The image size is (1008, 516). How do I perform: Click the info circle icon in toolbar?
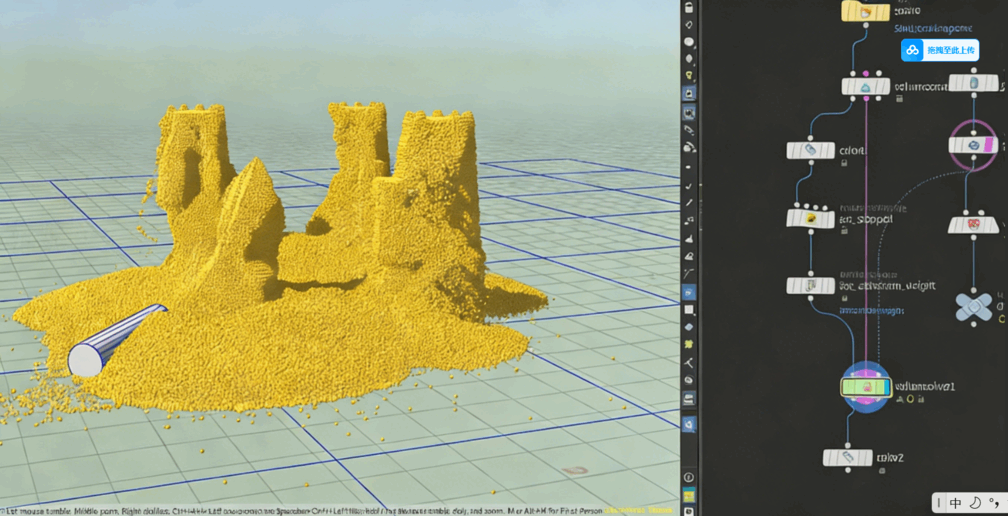tap(689, 478)
